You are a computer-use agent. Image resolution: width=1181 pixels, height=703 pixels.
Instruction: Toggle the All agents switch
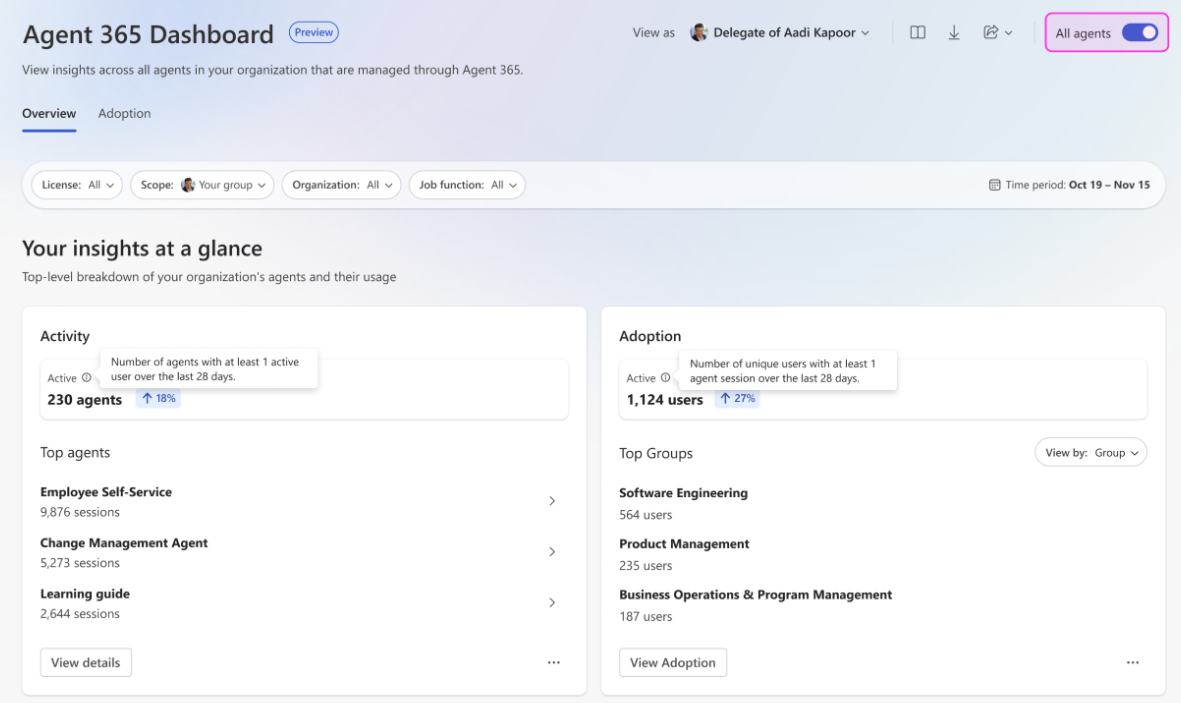pos(1140,32)
